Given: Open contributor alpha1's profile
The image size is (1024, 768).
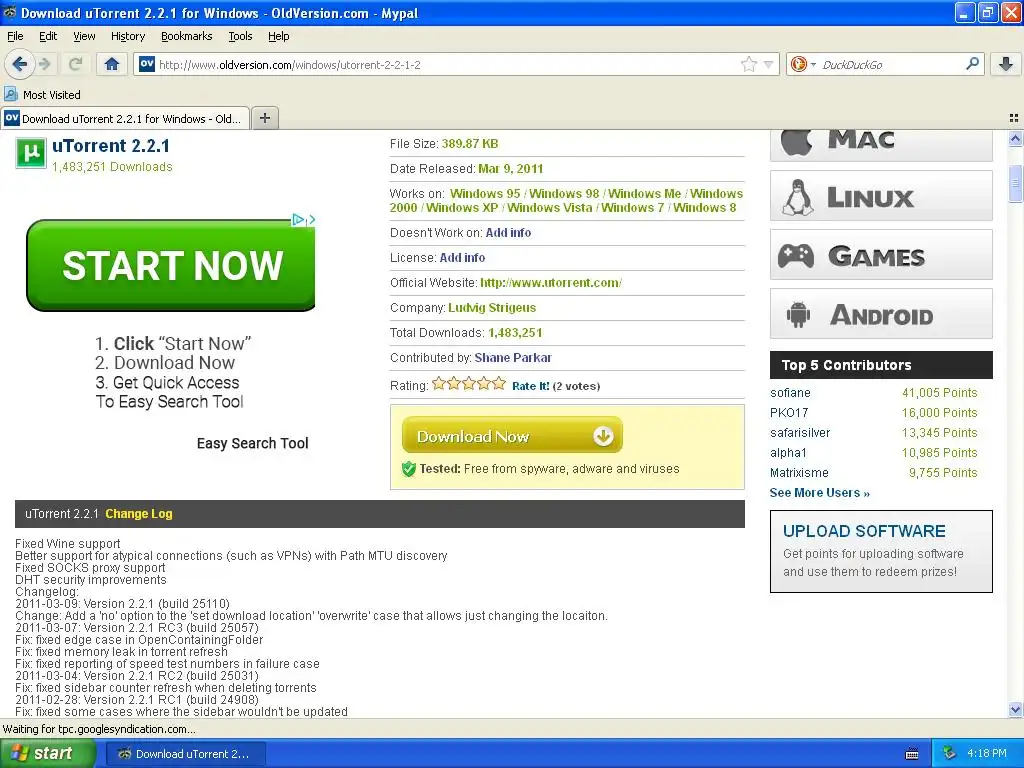Looking at the screenshot, I should point(788,453).
